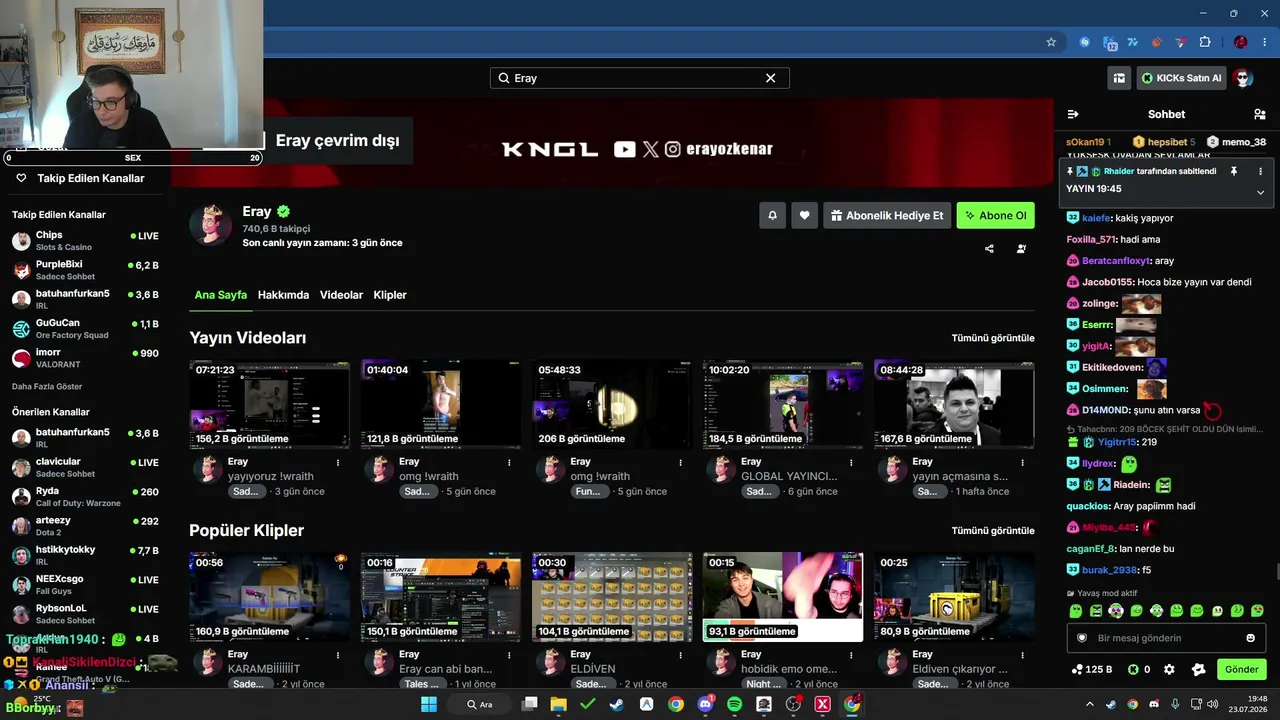
Task: Open the Videolar tab
Action: pos(341,295)
